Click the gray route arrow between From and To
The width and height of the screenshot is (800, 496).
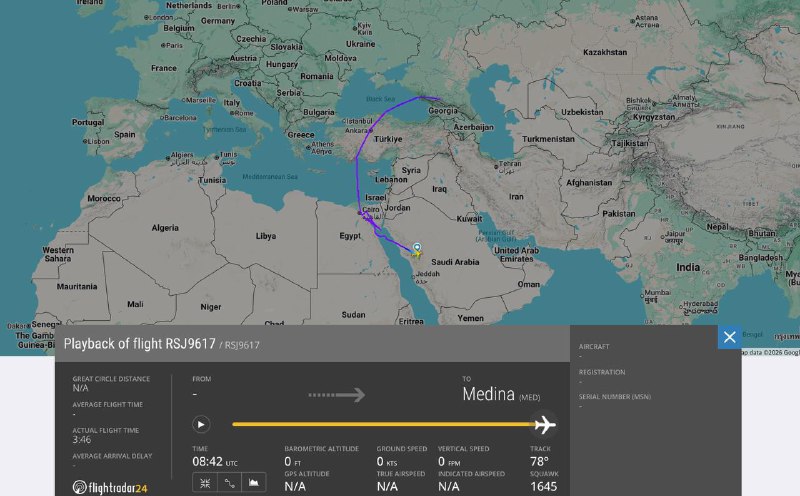[x=336, y=395]
